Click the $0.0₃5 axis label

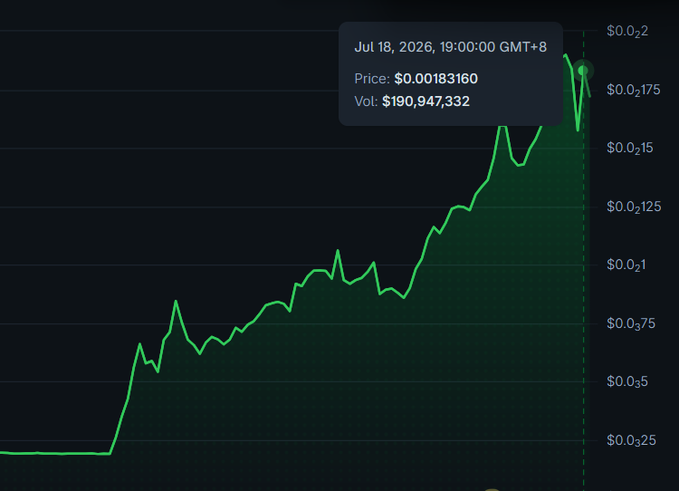click(x=627, y=382)
